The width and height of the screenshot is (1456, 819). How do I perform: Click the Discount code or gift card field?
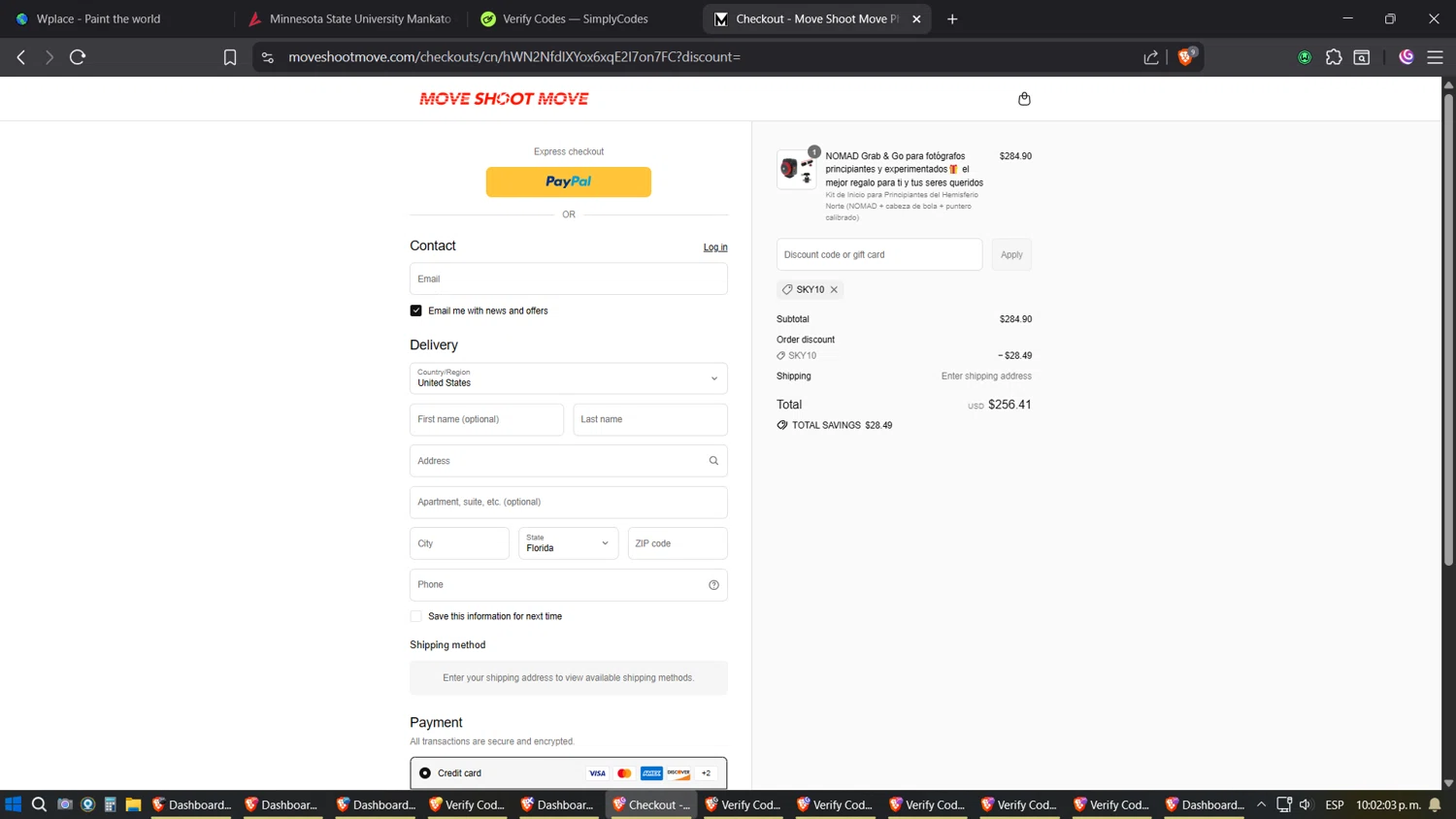click(879, 254)
